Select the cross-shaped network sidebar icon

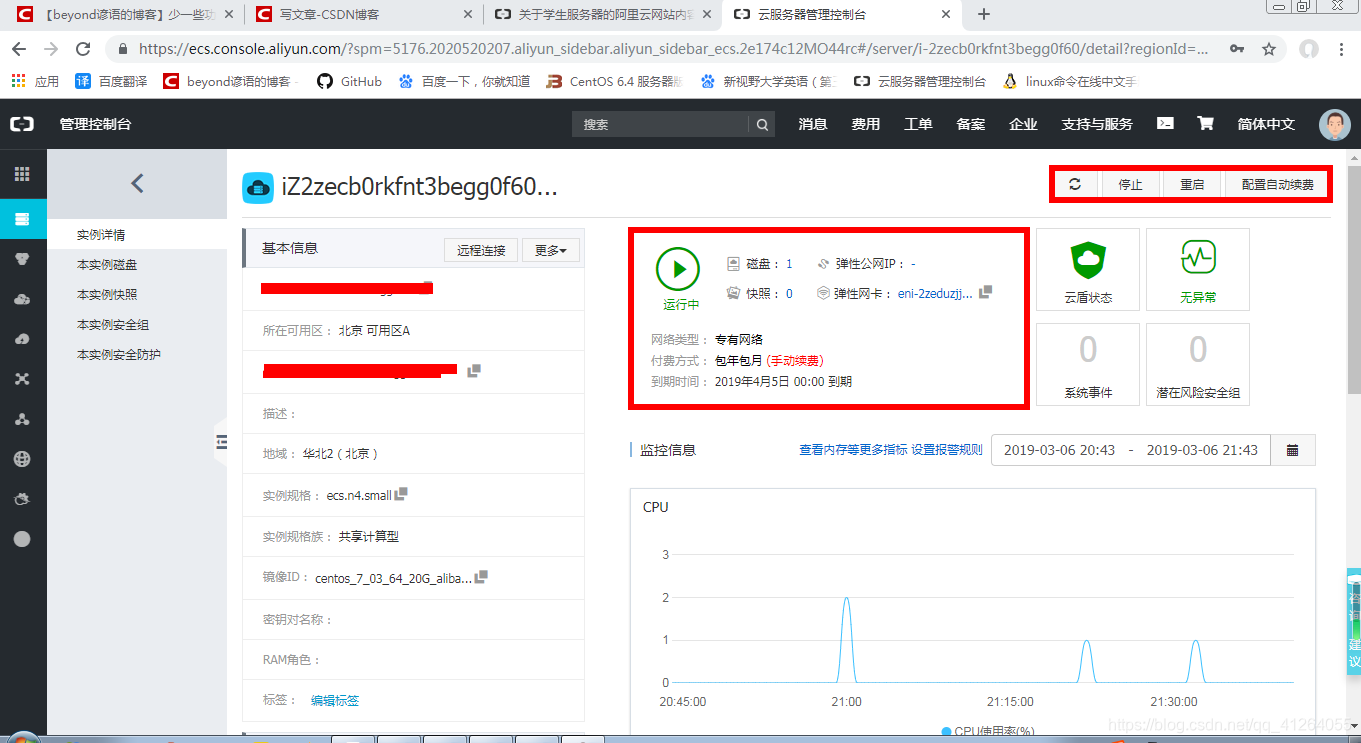click(x=22, y=379)
